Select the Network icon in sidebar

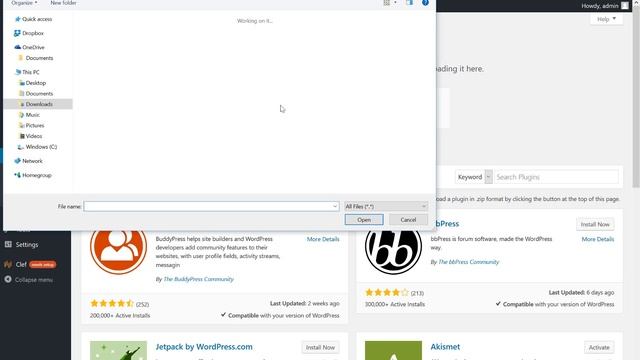(x=17, y=161)
